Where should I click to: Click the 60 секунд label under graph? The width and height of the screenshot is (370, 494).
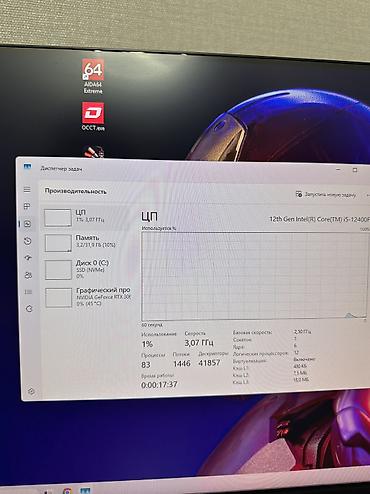[152, 325]
